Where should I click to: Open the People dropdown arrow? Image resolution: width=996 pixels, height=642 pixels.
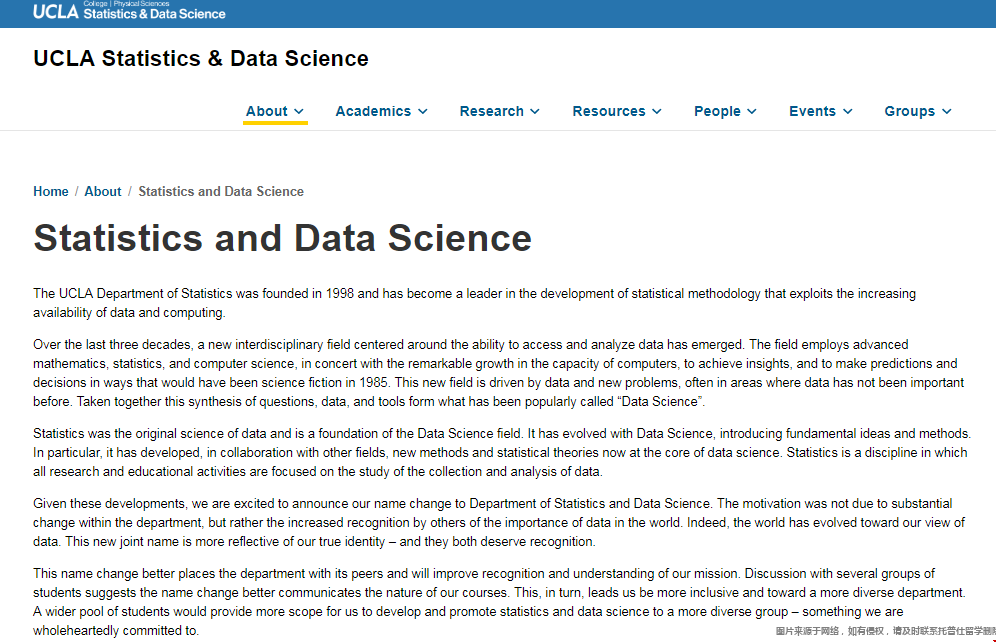point(752,112)
